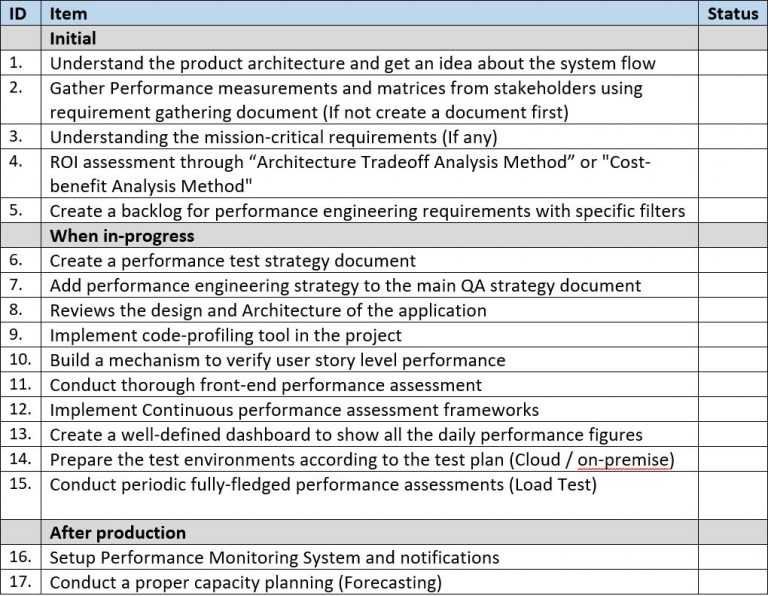Click the Item column header
Viewport: 768px width, 596px height.
(68, 14)
